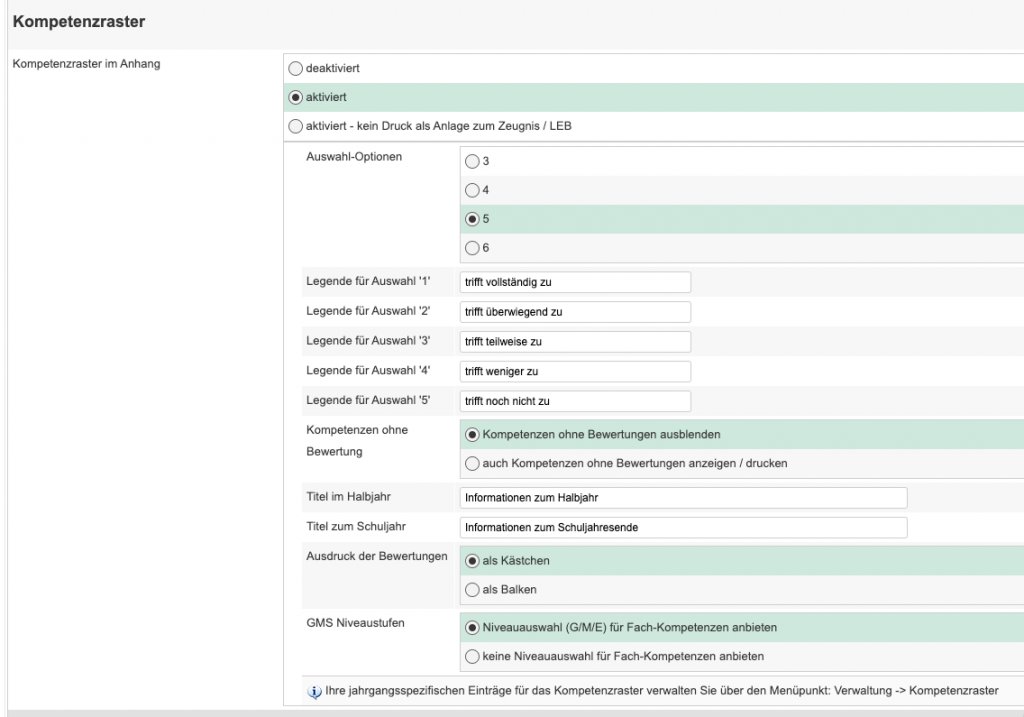Select 'auch Kompetenzen ohne Bewertungen anzeigen / drucken'
Screen dimensions: 1024x717
pyautogui.click(x=472, y=464)
